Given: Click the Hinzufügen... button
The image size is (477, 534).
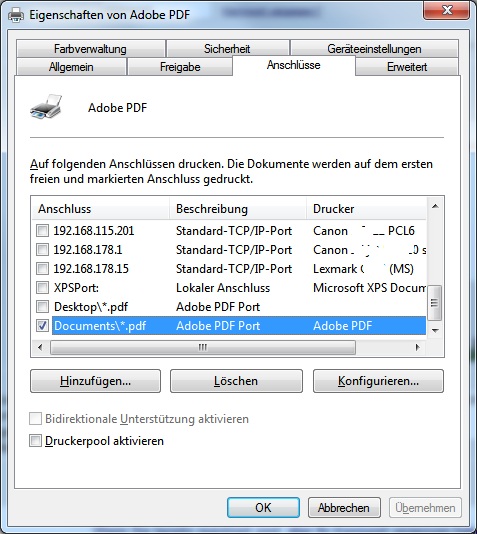Looking at the screenshot, I should 95,381.
